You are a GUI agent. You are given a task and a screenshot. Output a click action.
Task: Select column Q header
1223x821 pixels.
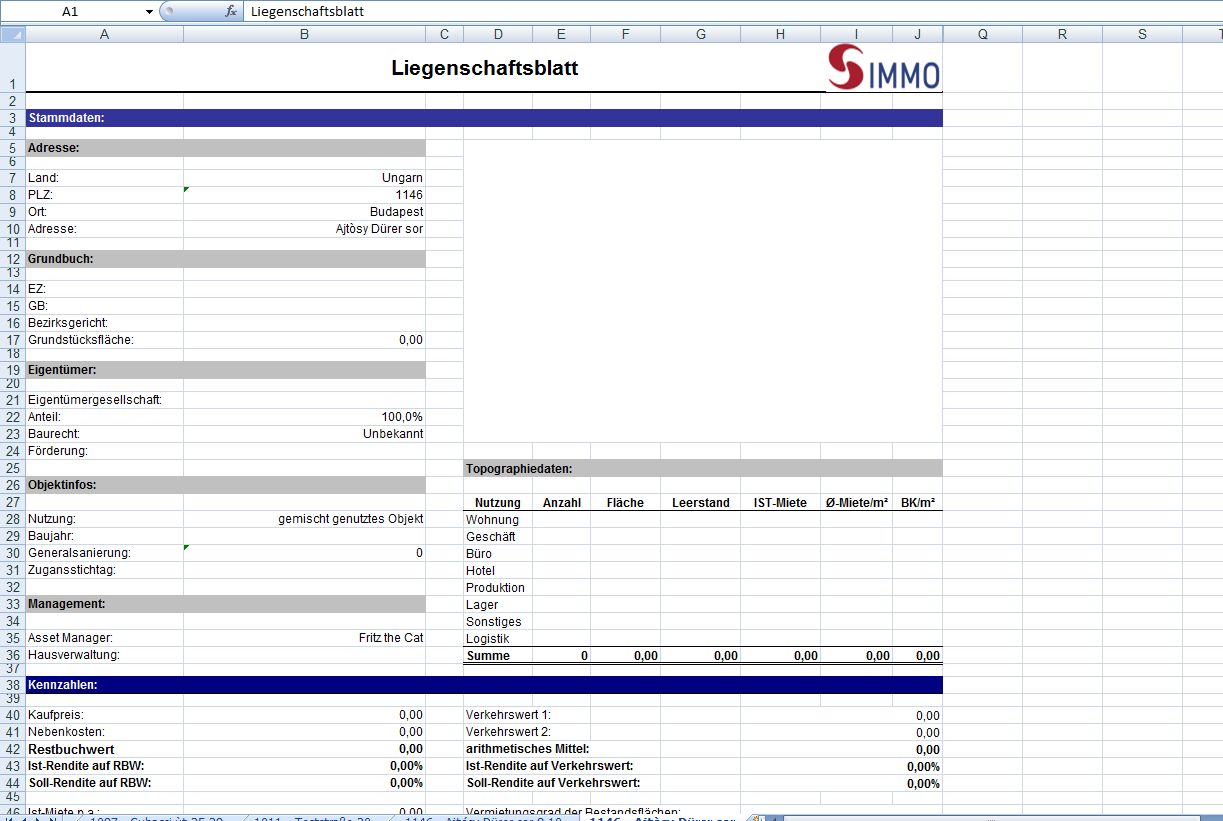point(983,34)
